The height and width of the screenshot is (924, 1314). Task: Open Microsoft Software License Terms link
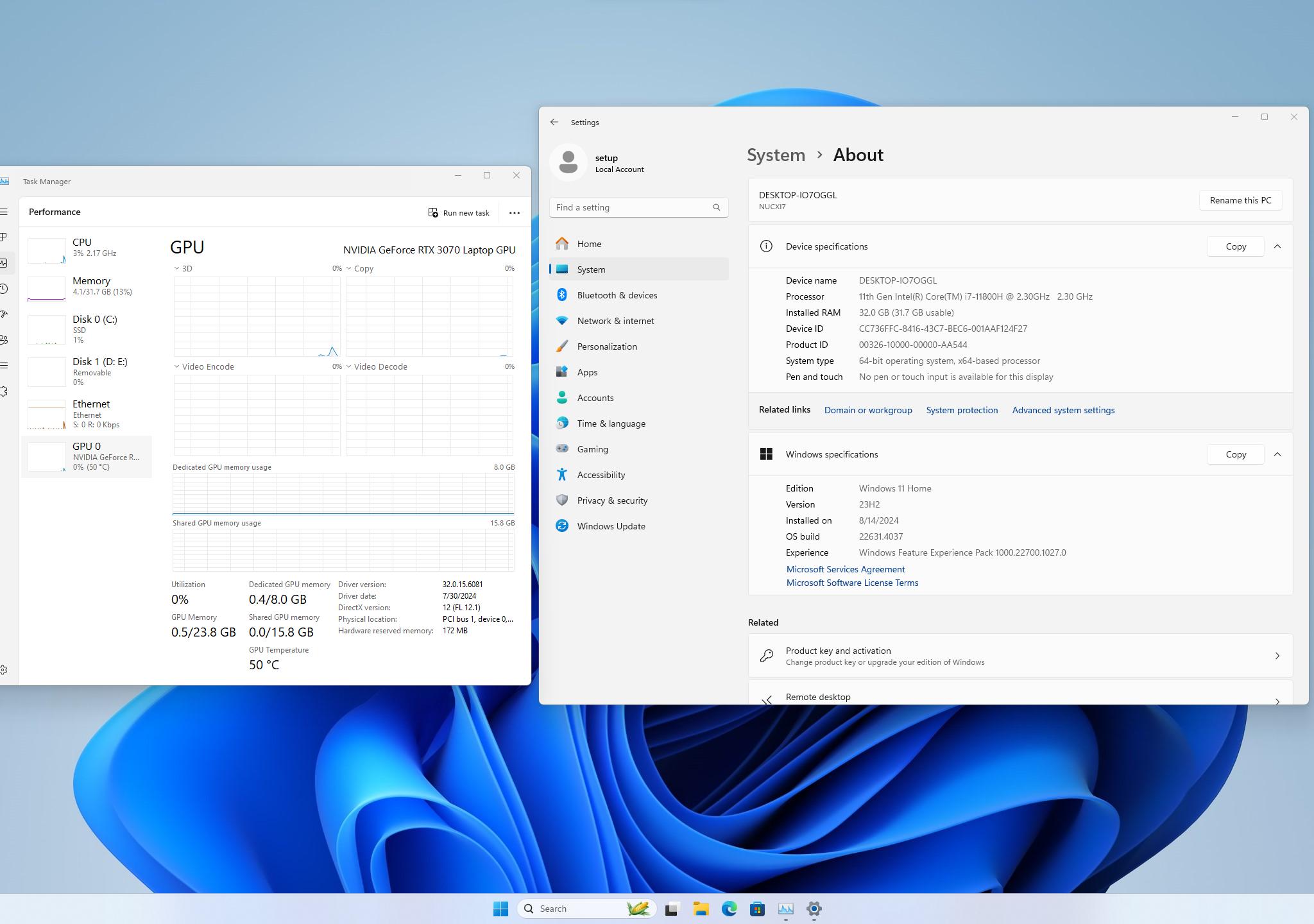tap(852, 583)
